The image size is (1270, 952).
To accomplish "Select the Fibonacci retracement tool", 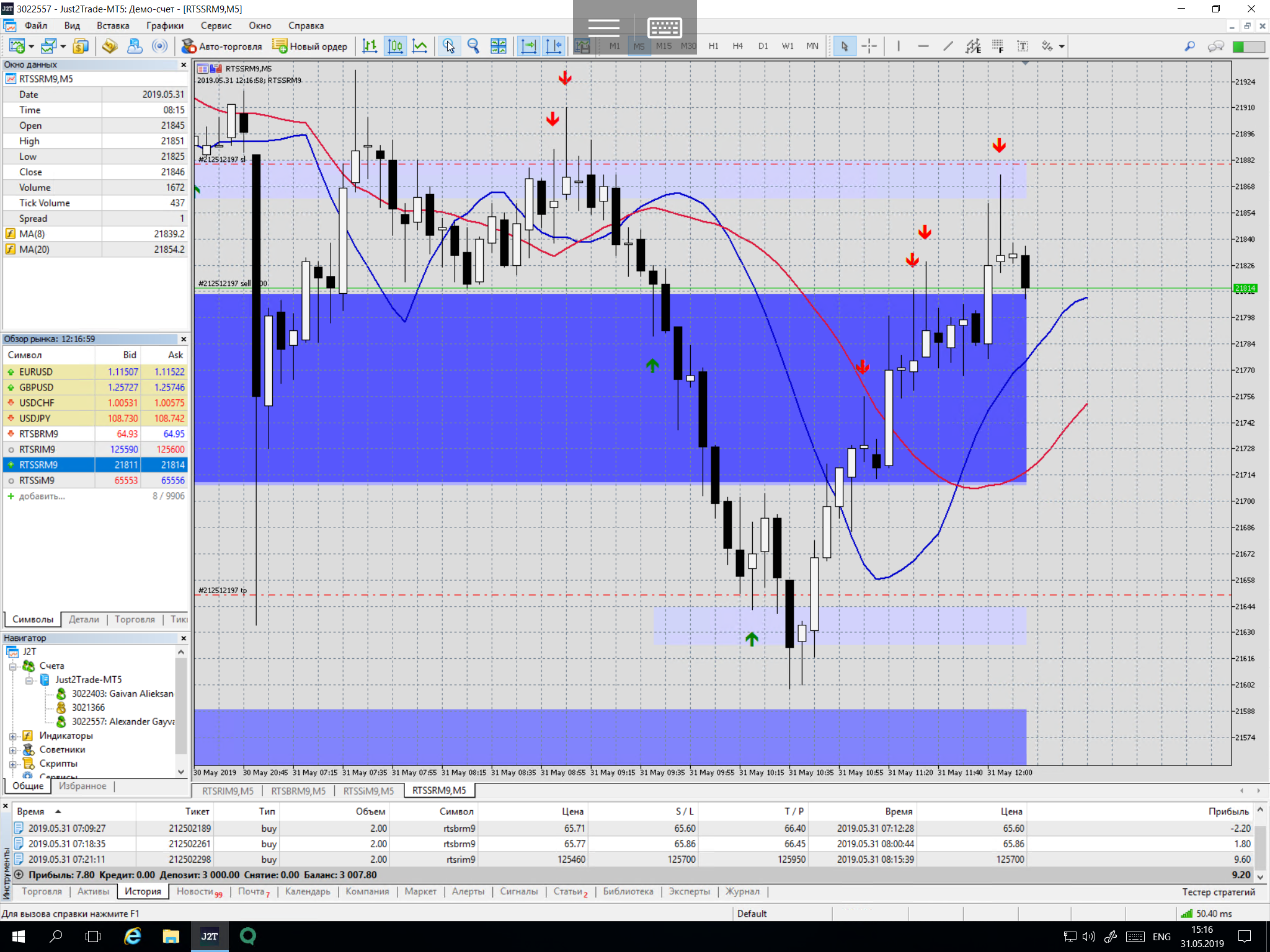I will click(998, 46).
